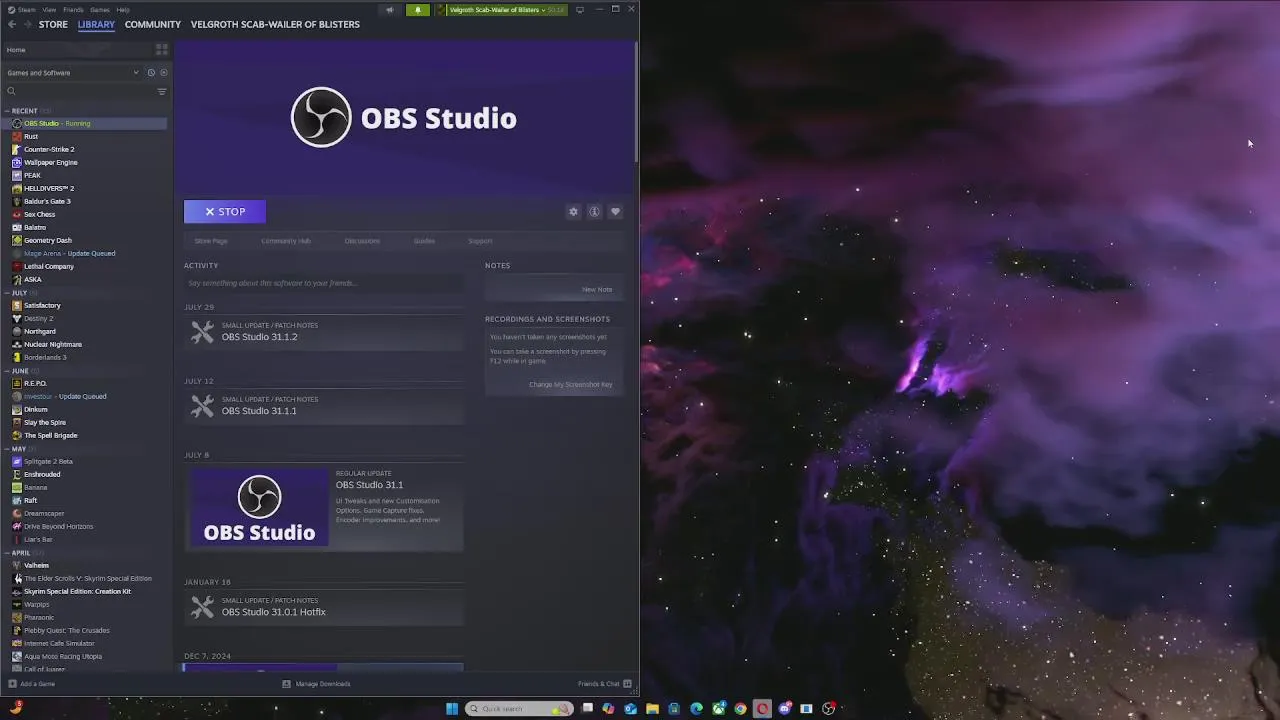The image size is (1280, 720).
Task: Open File Explorer from the taskbar
Action: tap(652, 709)
